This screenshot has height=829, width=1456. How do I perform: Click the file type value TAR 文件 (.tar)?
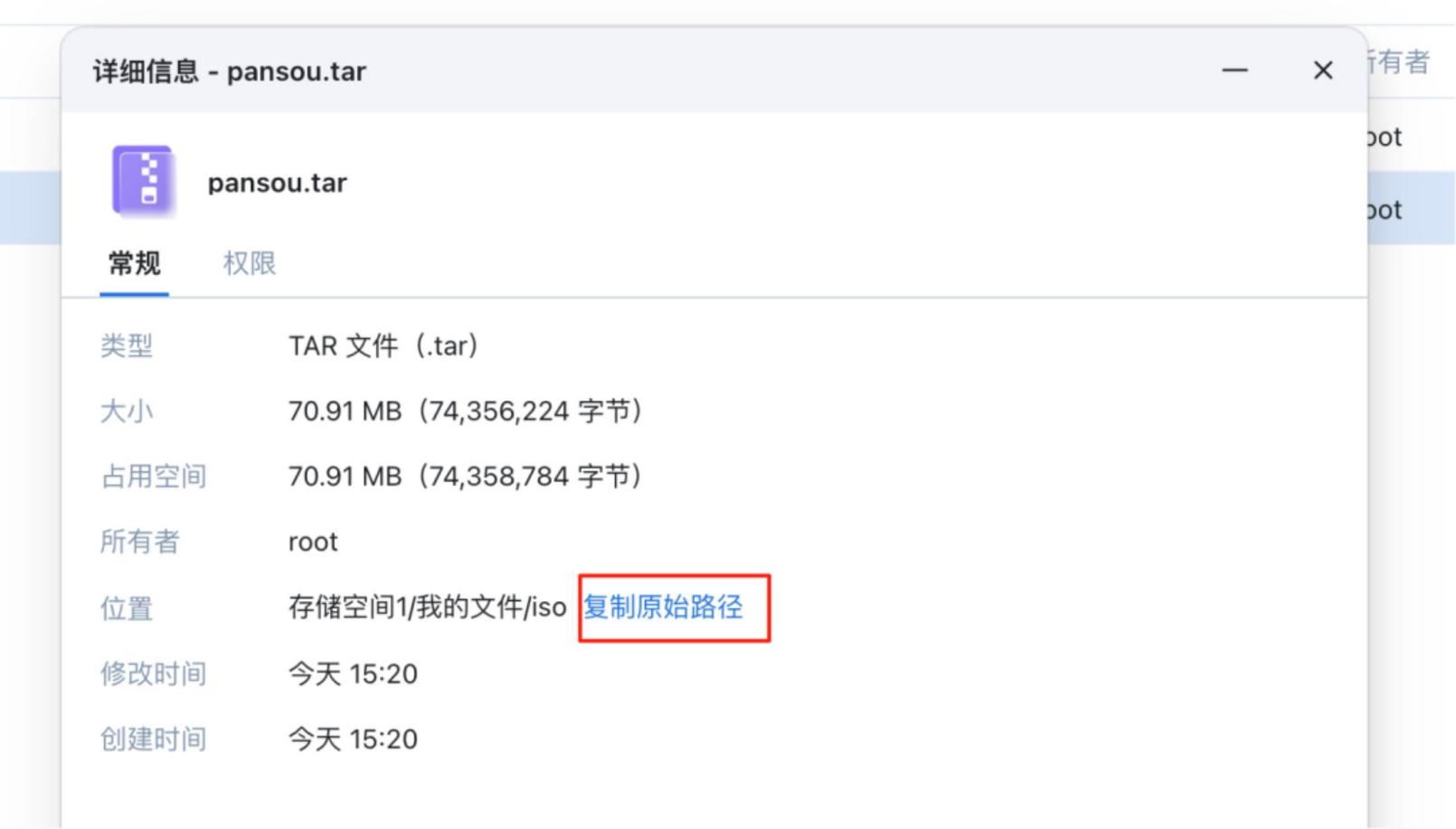(x=383, y=345)
